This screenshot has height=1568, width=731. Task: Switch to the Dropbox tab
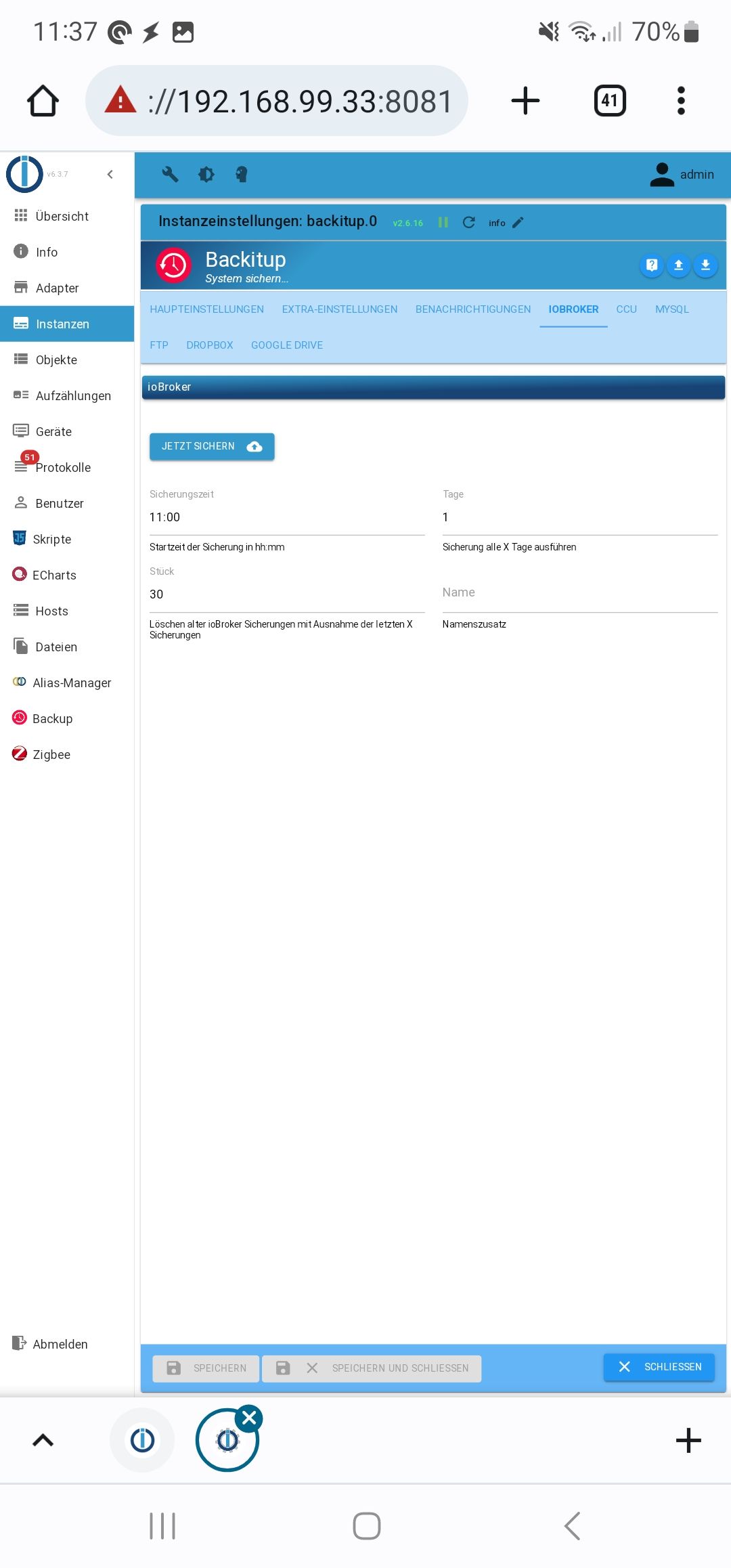tap(210, 345)
